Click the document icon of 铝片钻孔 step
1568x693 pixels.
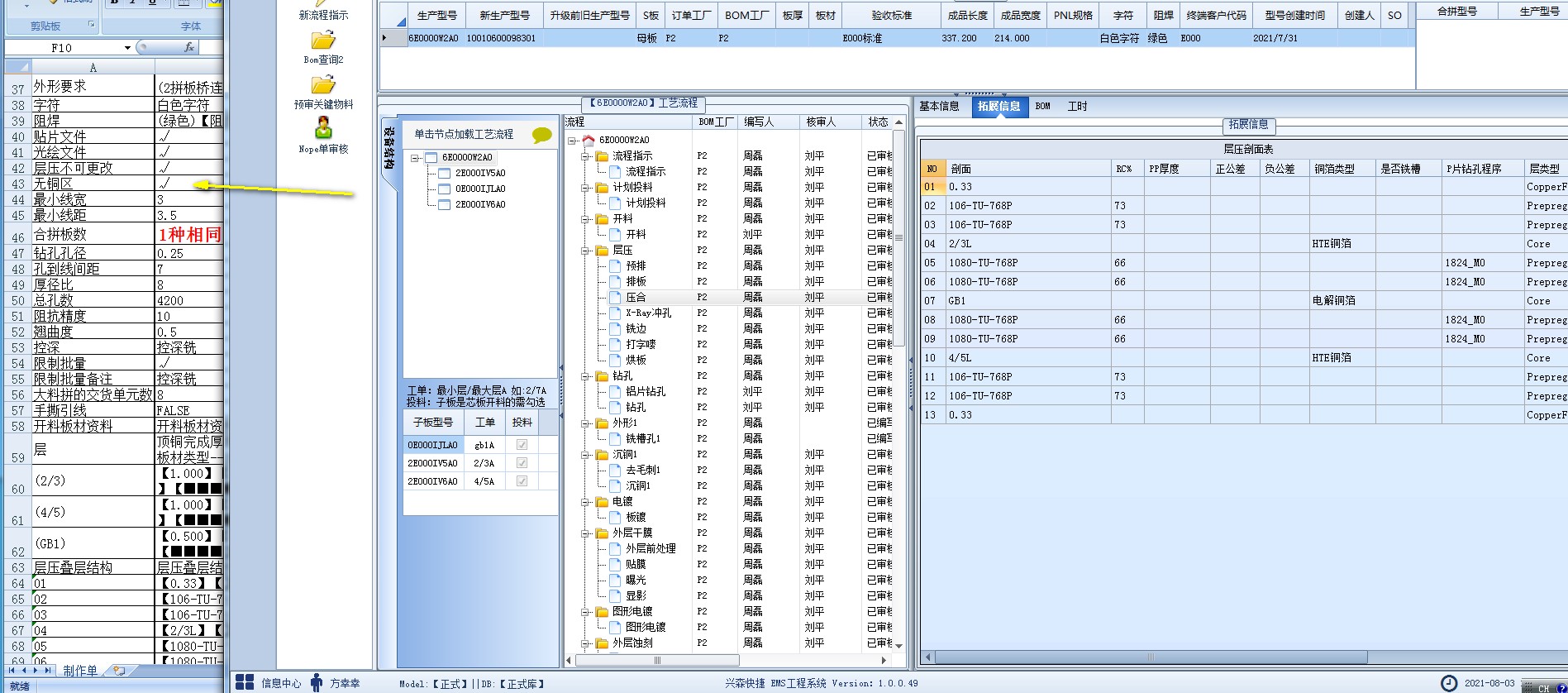coord(615,392)
